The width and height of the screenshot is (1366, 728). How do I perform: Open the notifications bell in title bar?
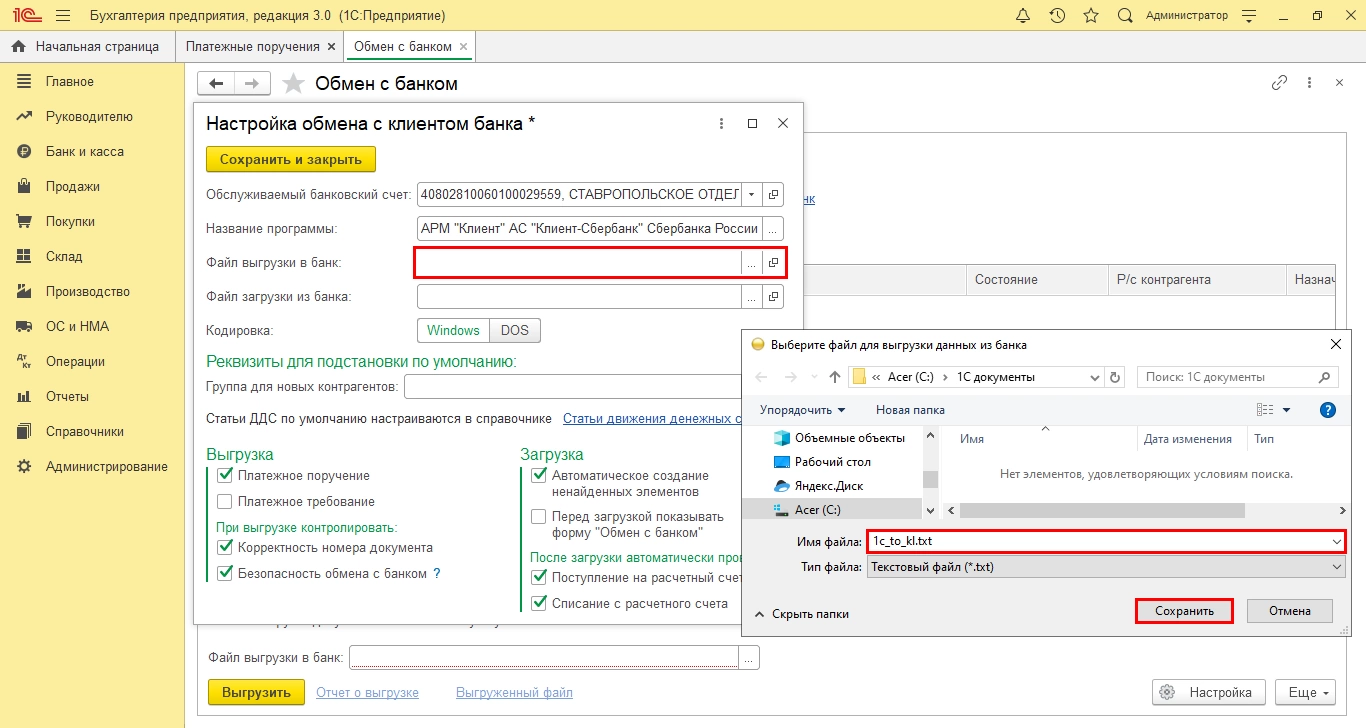pyautogui.click(x=1023, y=16)
